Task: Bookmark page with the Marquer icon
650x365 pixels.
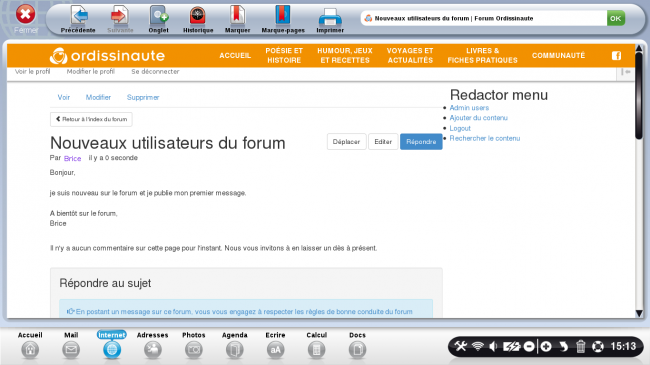Action: click(x=237, y=16)
